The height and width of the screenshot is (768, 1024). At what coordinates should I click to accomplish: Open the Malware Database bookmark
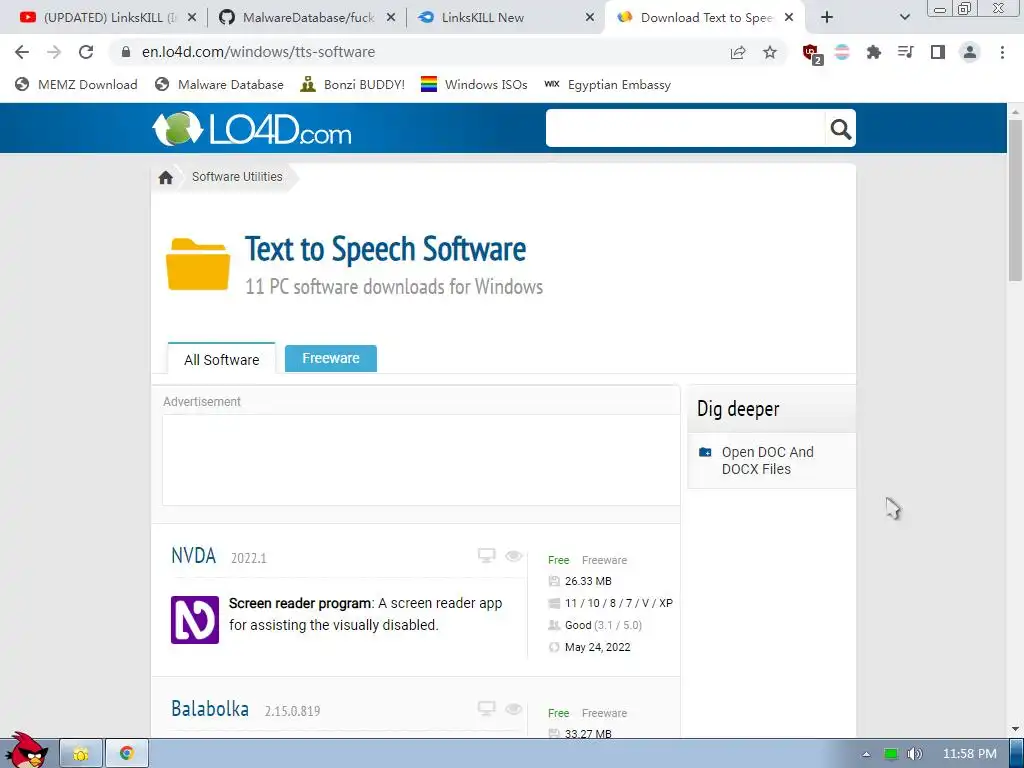point(219,84)
